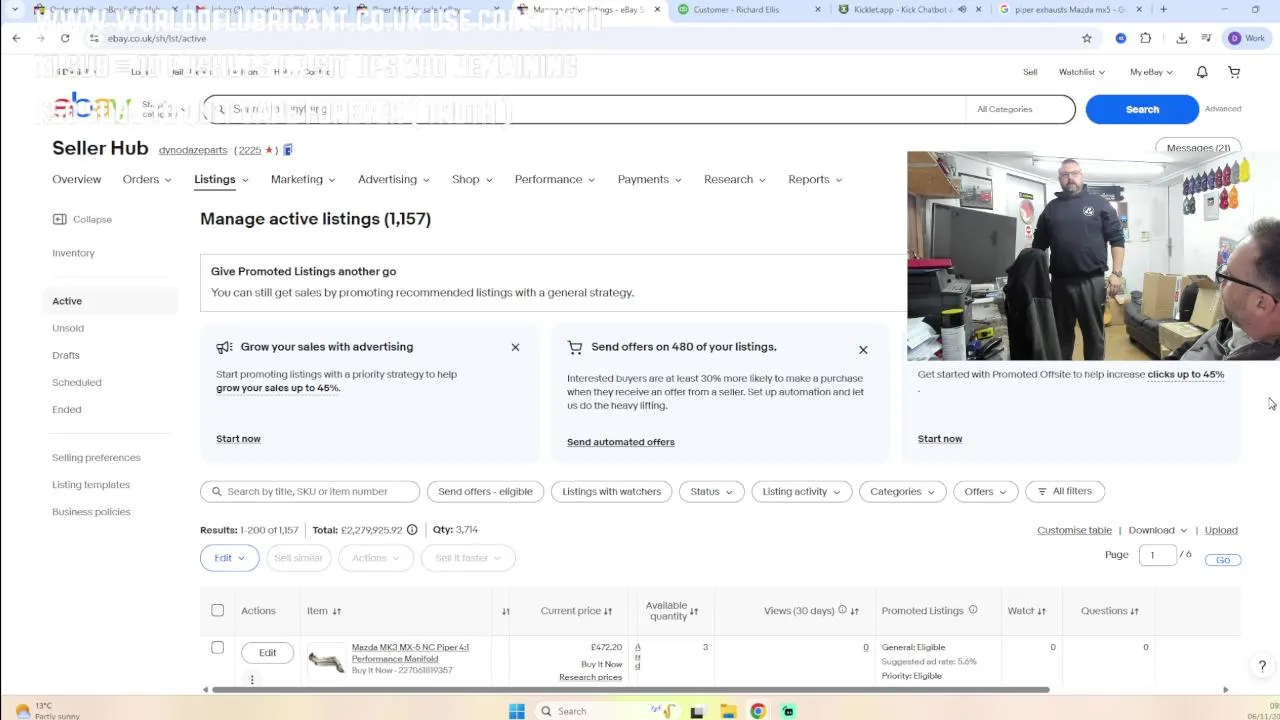The height and width of the screenshot is (720, 1280).
Task: Open the Performance menu
Action: (555, 179)
